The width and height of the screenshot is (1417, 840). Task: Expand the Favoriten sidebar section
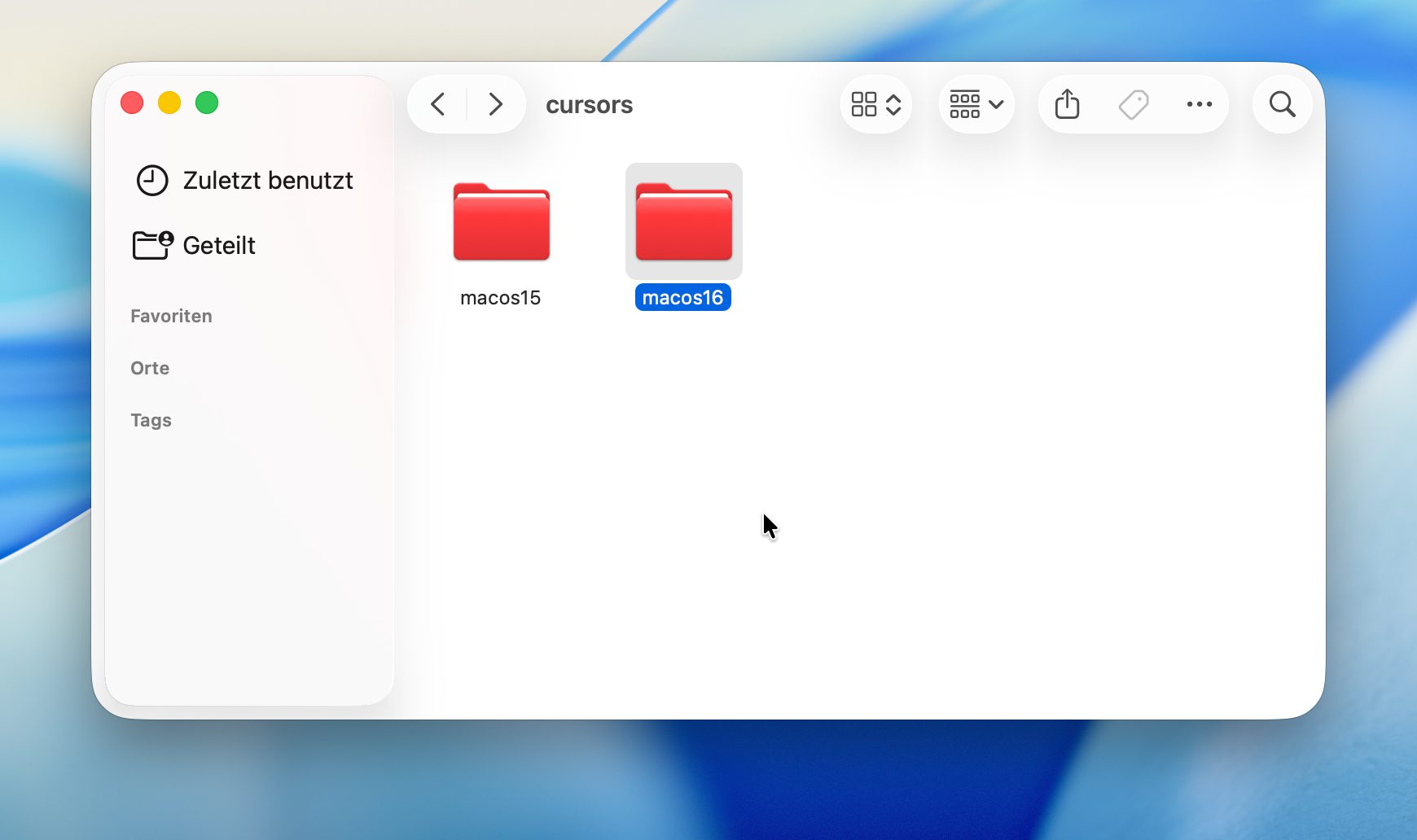171,316
